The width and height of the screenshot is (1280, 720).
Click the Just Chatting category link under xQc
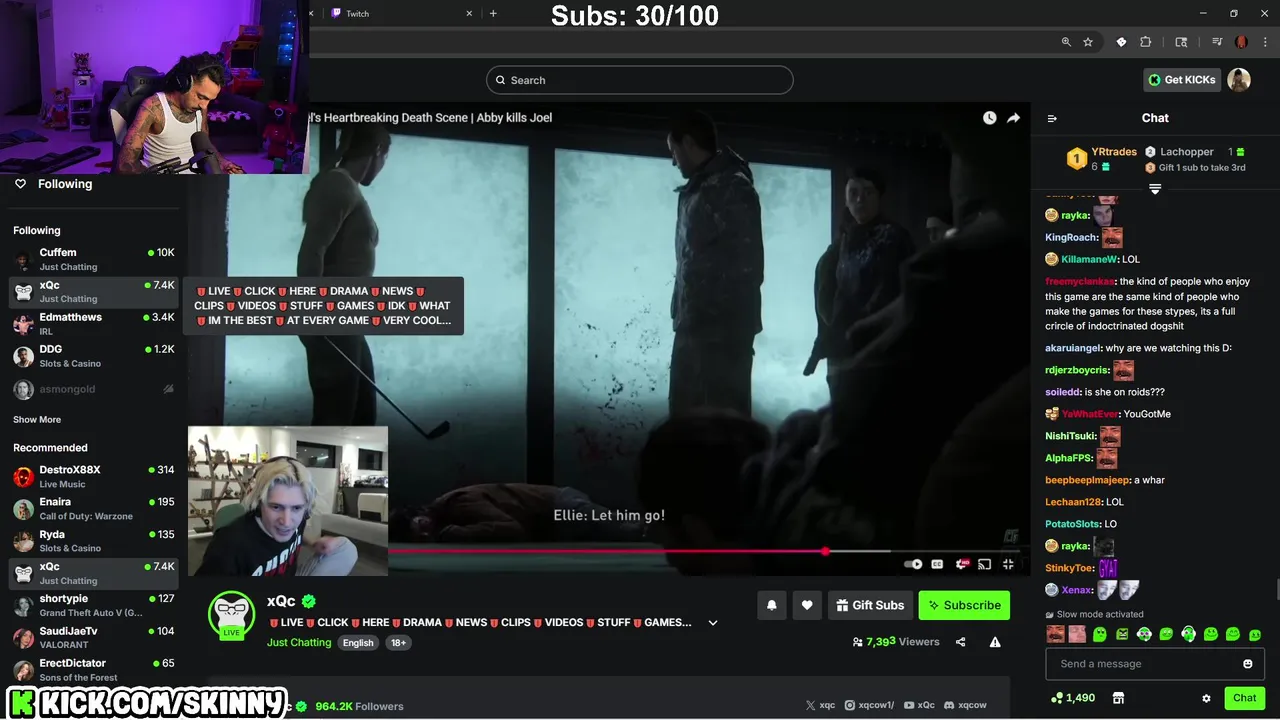(299, 642)
